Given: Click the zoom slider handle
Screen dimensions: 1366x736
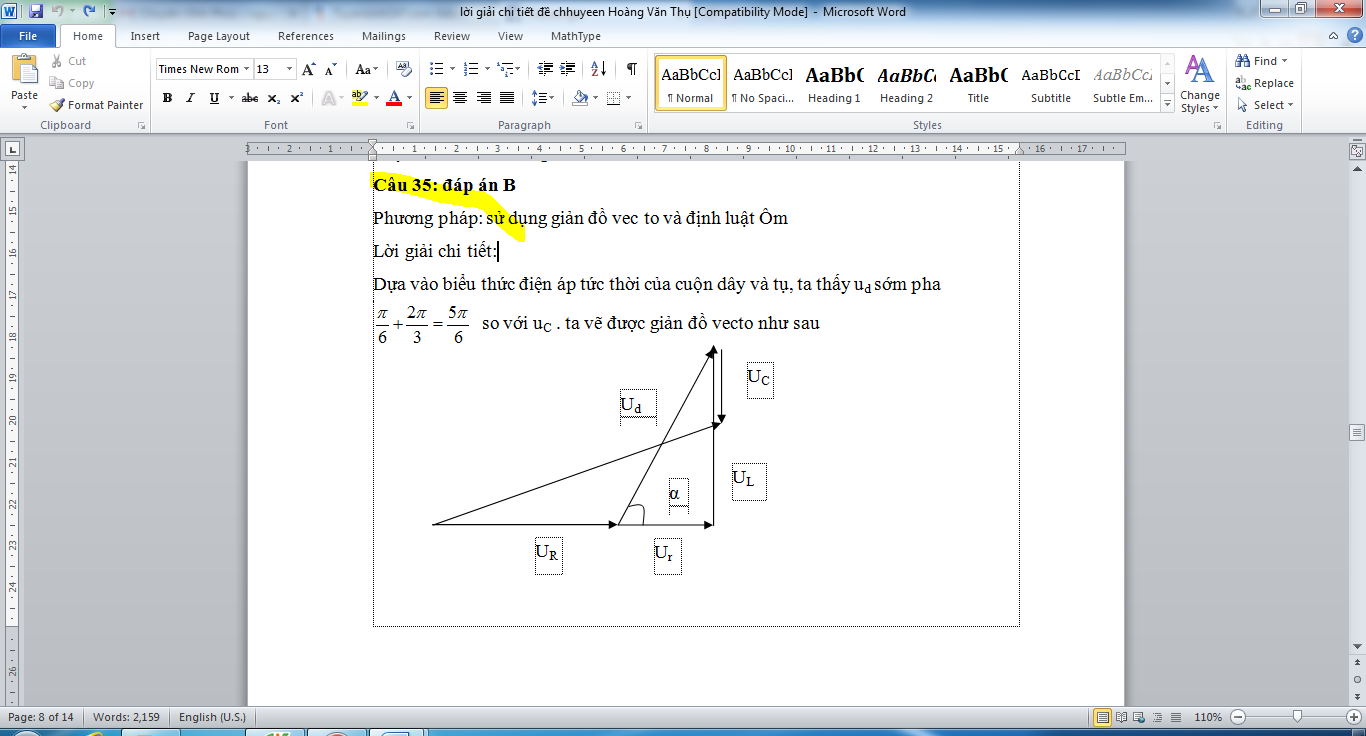Looking at the screenshot, I should point(1296,717).
